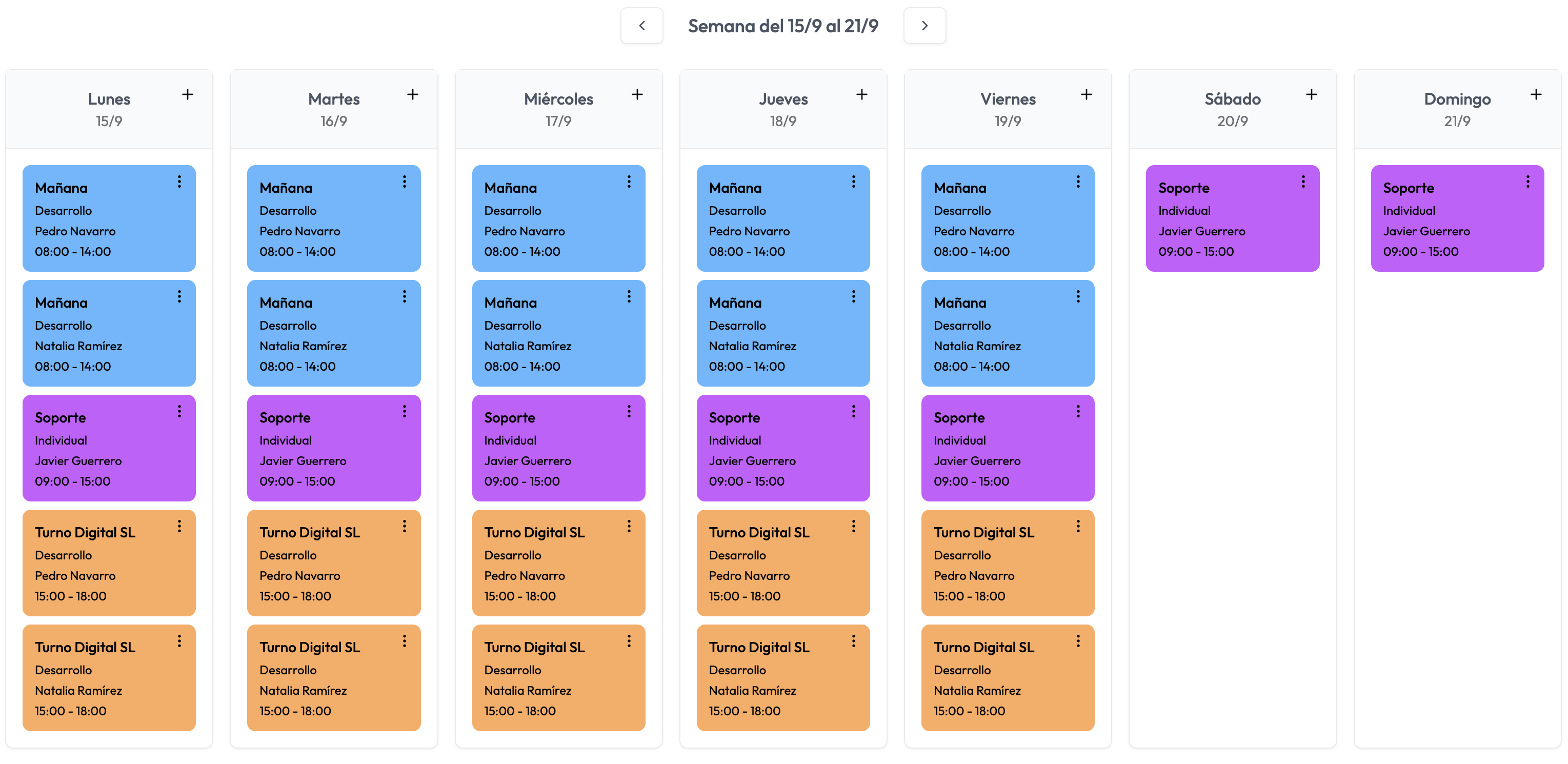Add a shift to Sábado column

coord(1311,94)
